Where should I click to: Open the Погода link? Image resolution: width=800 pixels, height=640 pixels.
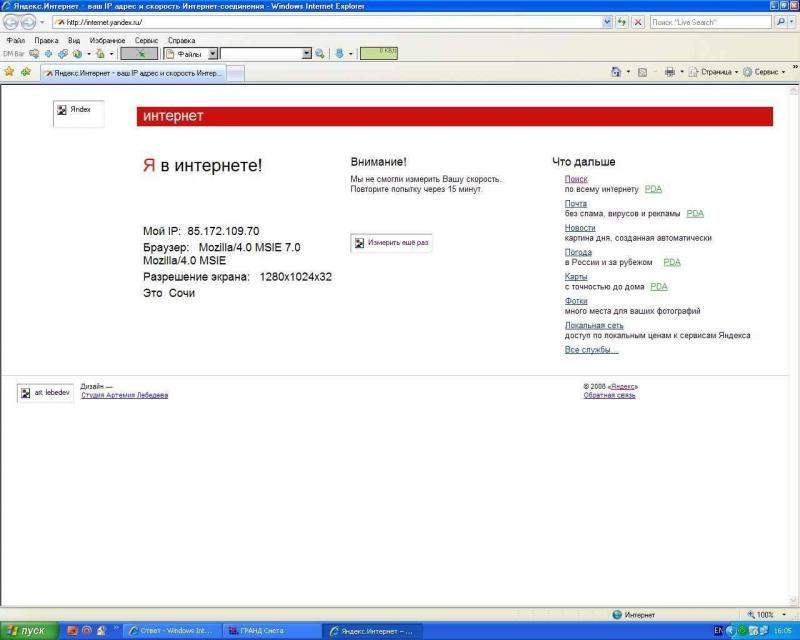click(x=578, y=252)
